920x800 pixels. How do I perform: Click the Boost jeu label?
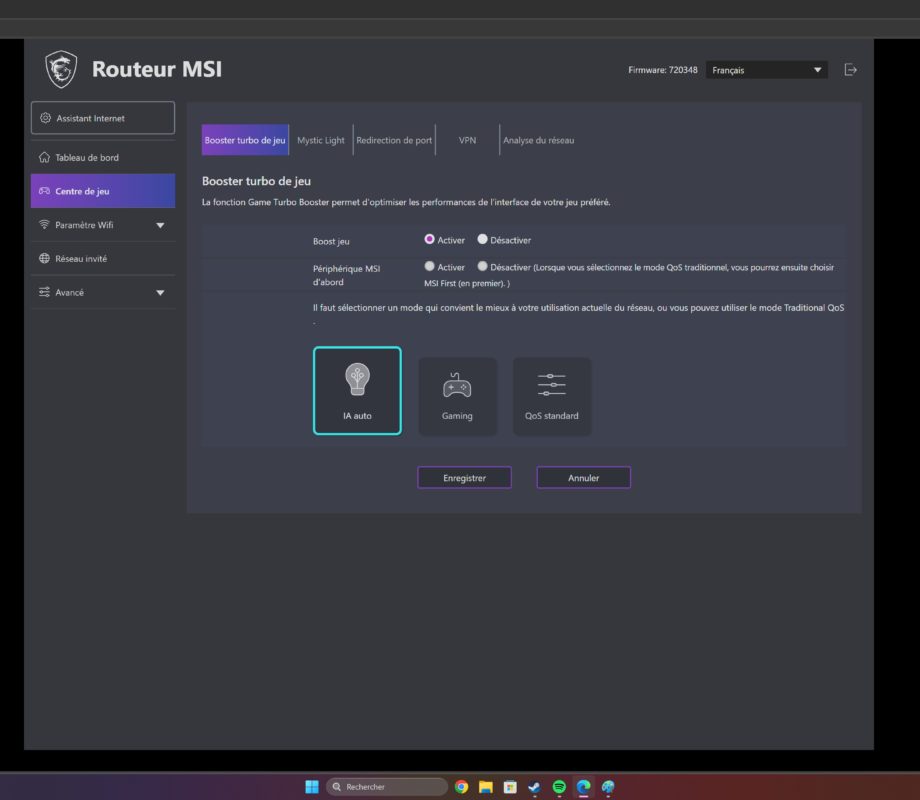(331, 241)
